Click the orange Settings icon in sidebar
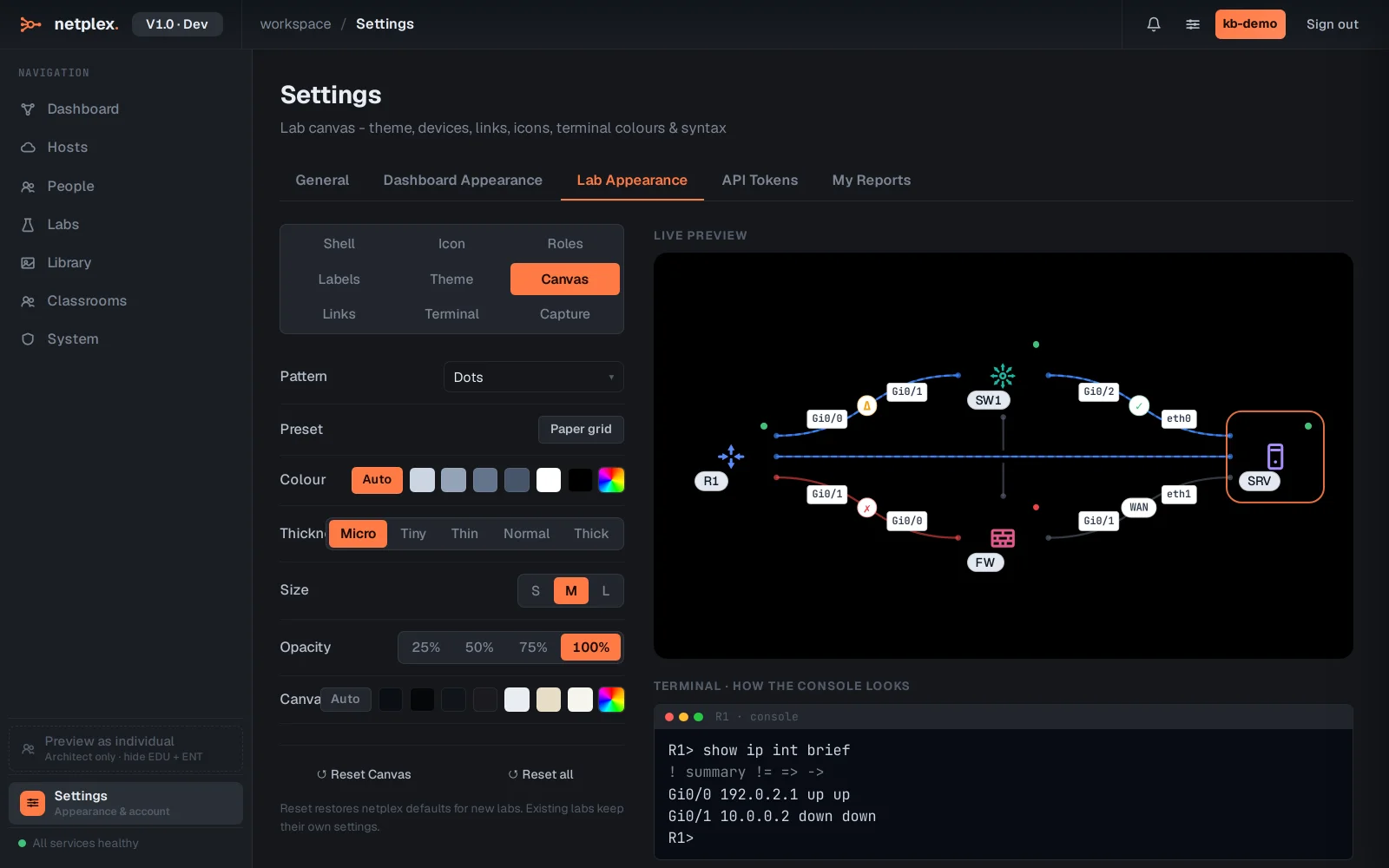1389x868 pixels. pyautogui.click(x=32, y=803)
